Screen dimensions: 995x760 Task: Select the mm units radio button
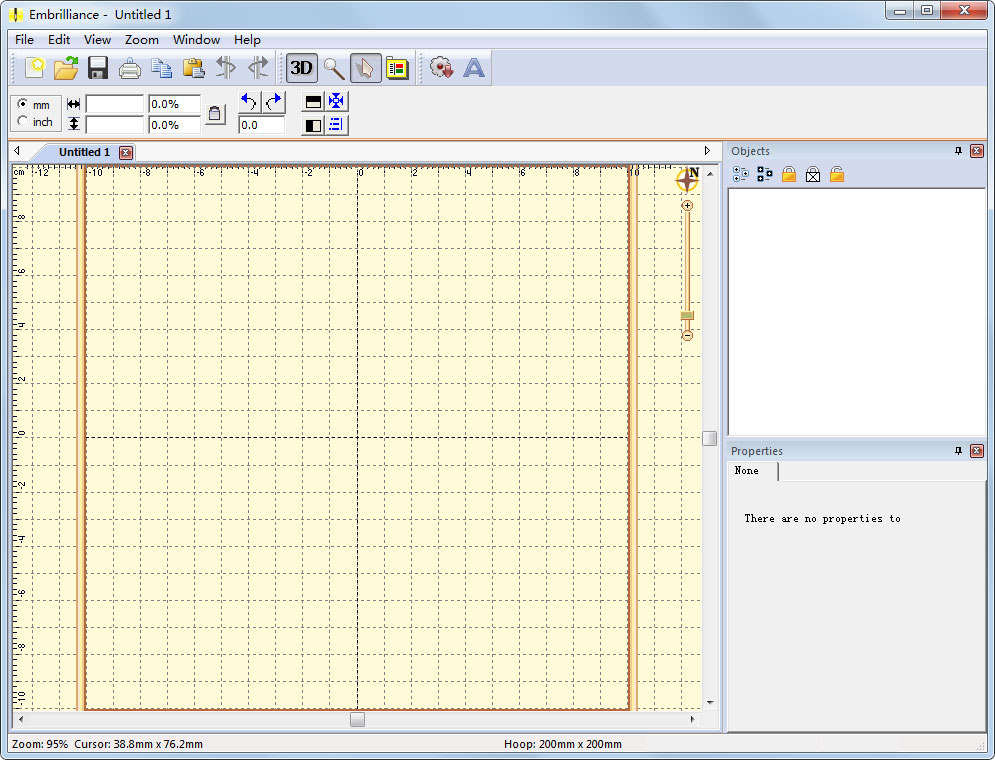tap(23, 103)
